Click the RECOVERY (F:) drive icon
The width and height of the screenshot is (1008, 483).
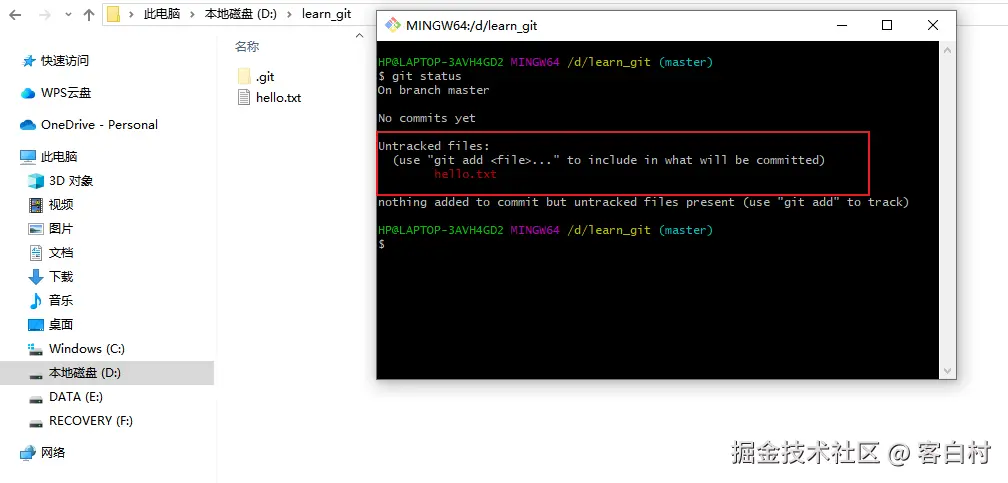coord(36,422)
